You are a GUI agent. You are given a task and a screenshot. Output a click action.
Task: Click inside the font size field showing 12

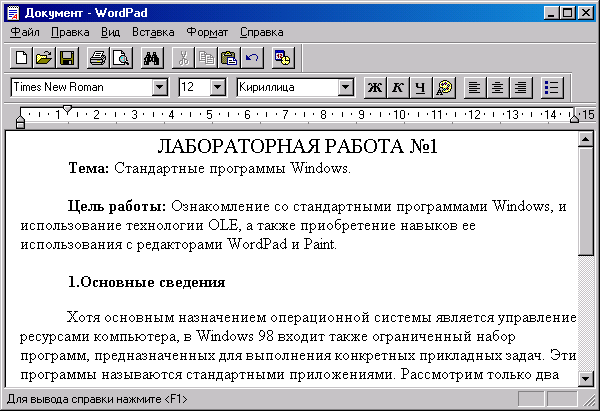[x=195, y=88]
